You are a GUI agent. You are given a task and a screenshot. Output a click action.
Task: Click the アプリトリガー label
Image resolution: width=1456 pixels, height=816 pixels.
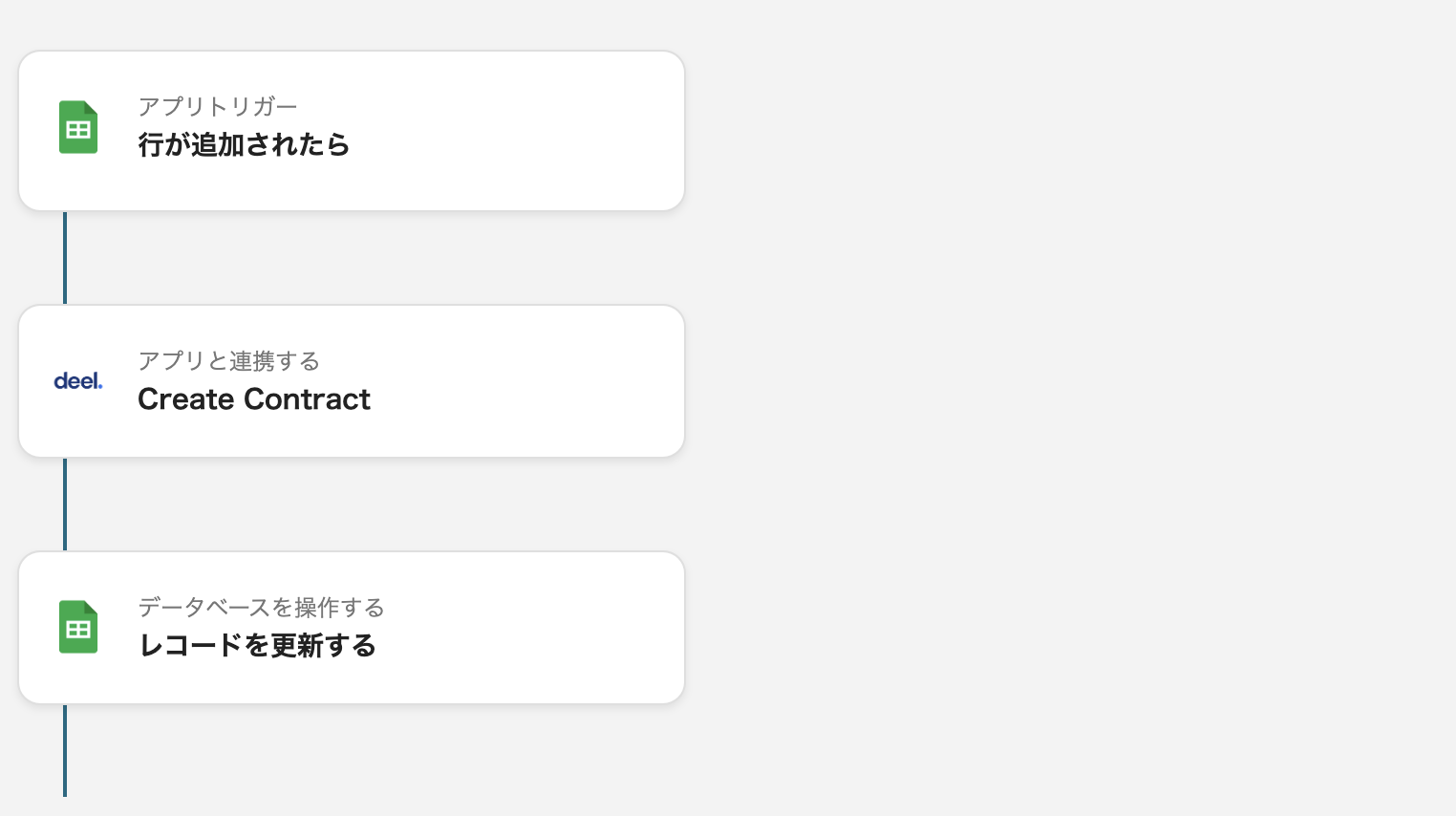tap(218, 107)
